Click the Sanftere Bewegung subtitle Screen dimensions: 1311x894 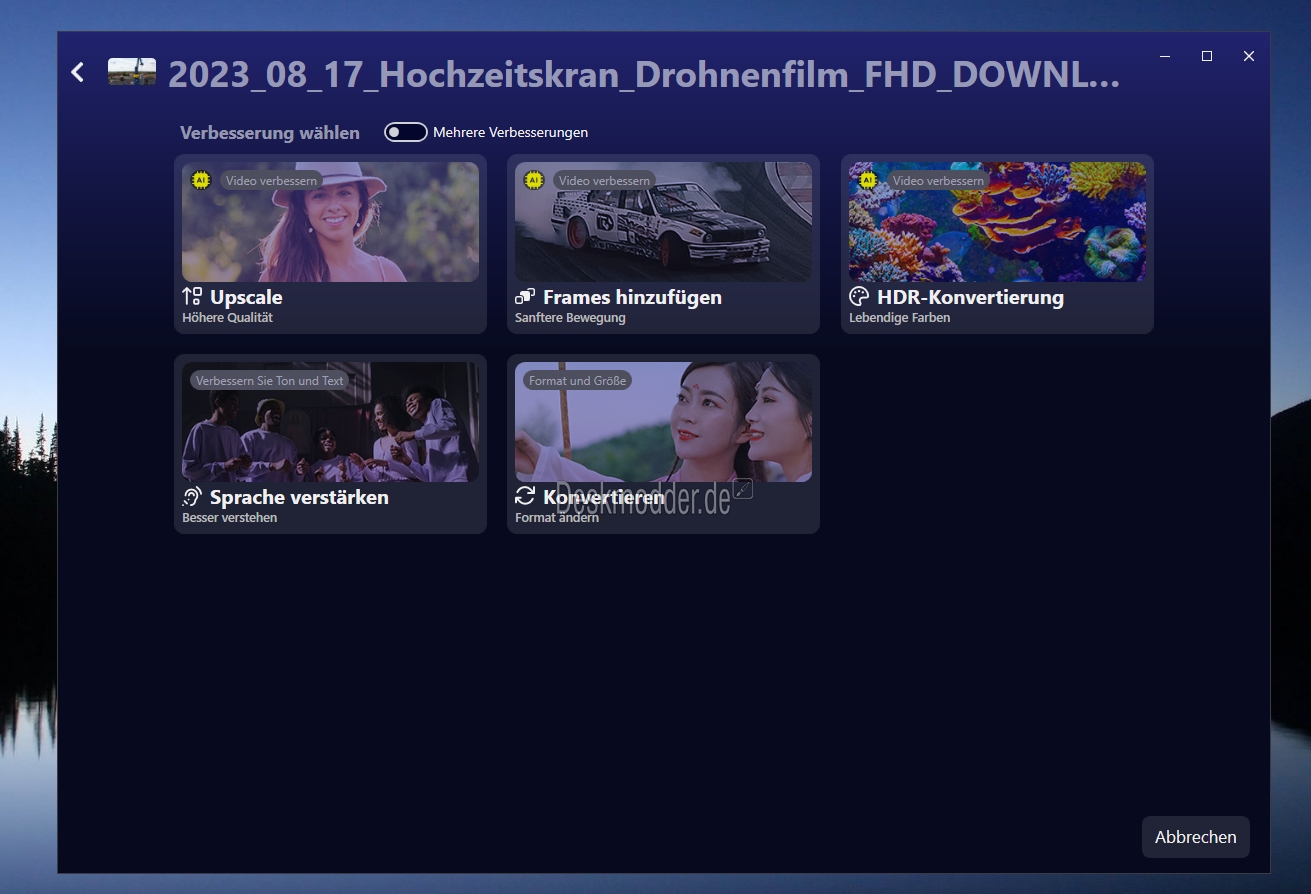(x=570, y=318)
